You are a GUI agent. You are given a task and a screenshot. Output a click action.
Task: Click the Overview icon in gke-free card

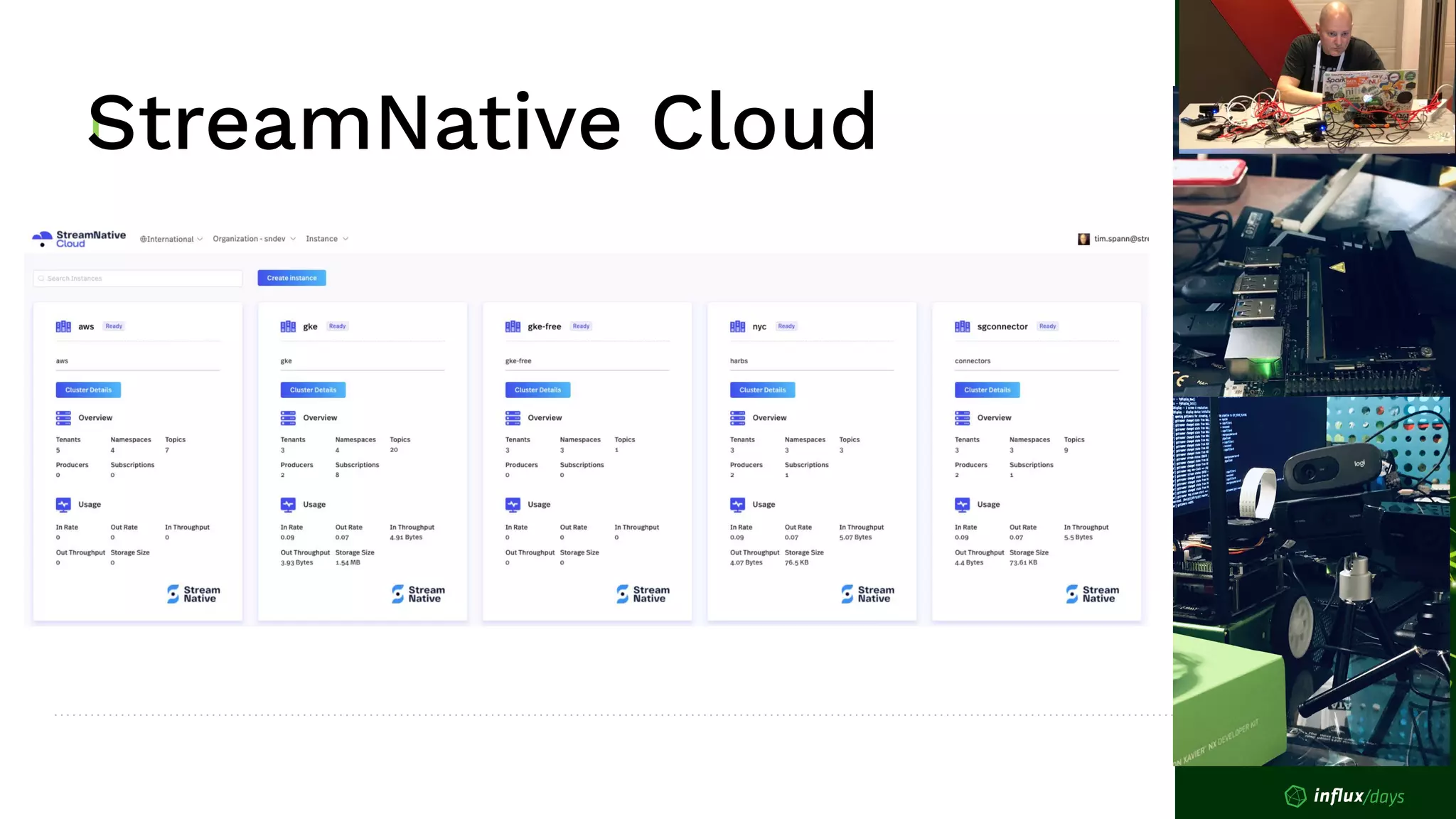coord(513,418)
